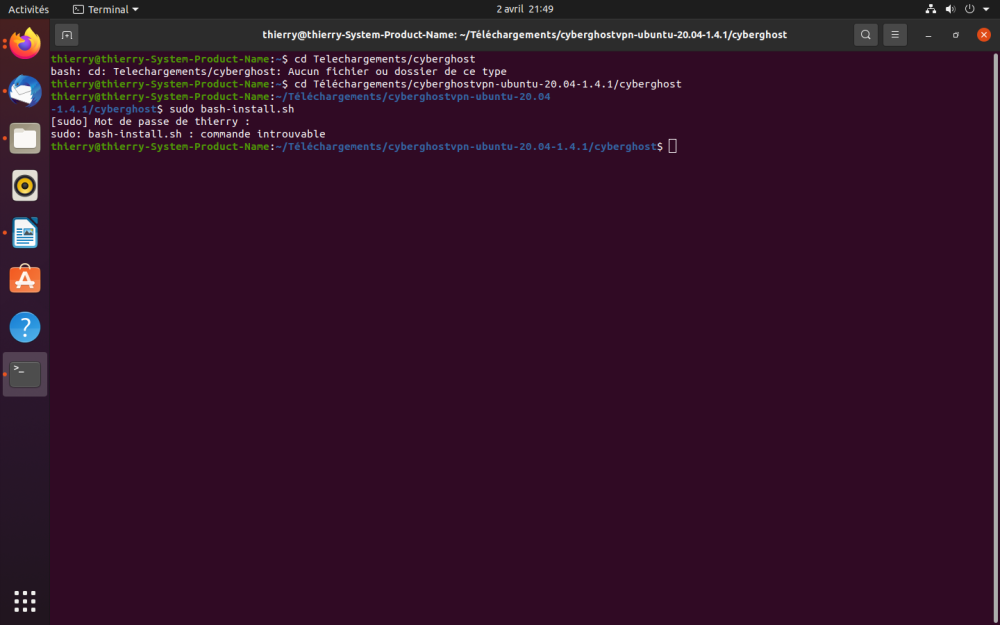
Task: Click at the active prompt cursor
Action: 672,147
